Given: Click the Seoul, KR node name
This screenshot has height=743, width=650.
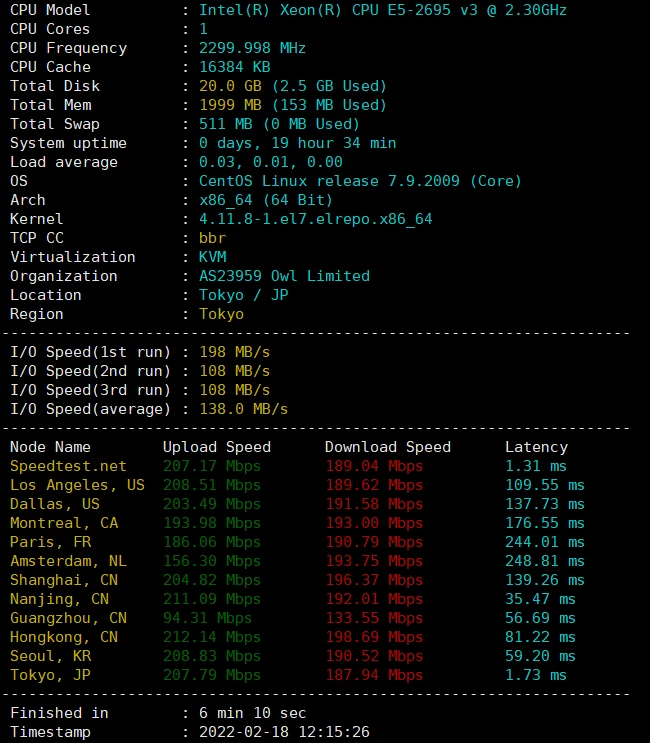Looking at the screenshot, I should pyautogui.click(x=51, y=656).
